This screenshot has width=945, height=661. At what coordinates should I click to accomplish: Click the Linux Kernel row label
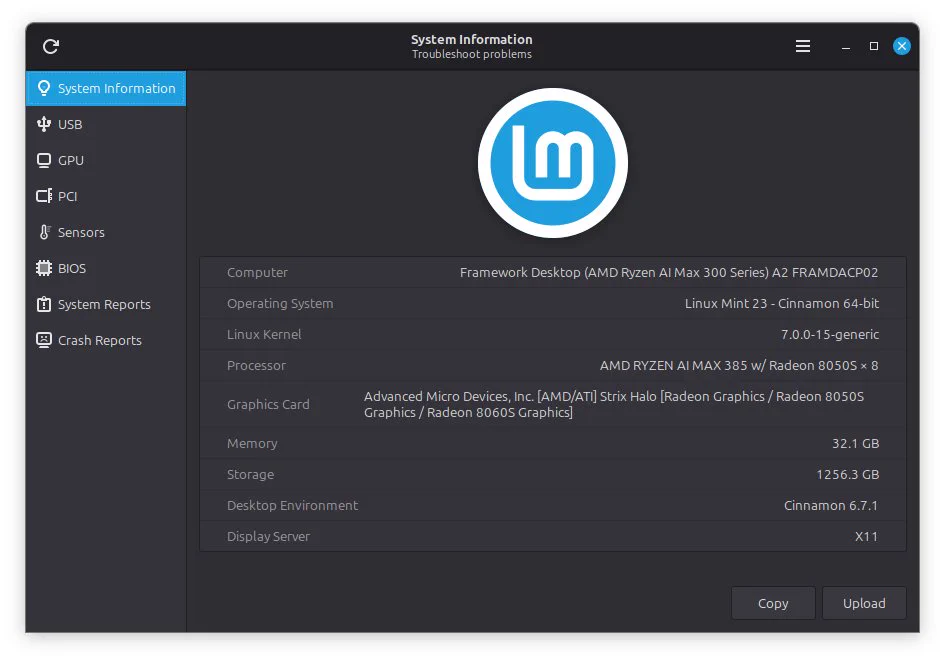[264, 334]
